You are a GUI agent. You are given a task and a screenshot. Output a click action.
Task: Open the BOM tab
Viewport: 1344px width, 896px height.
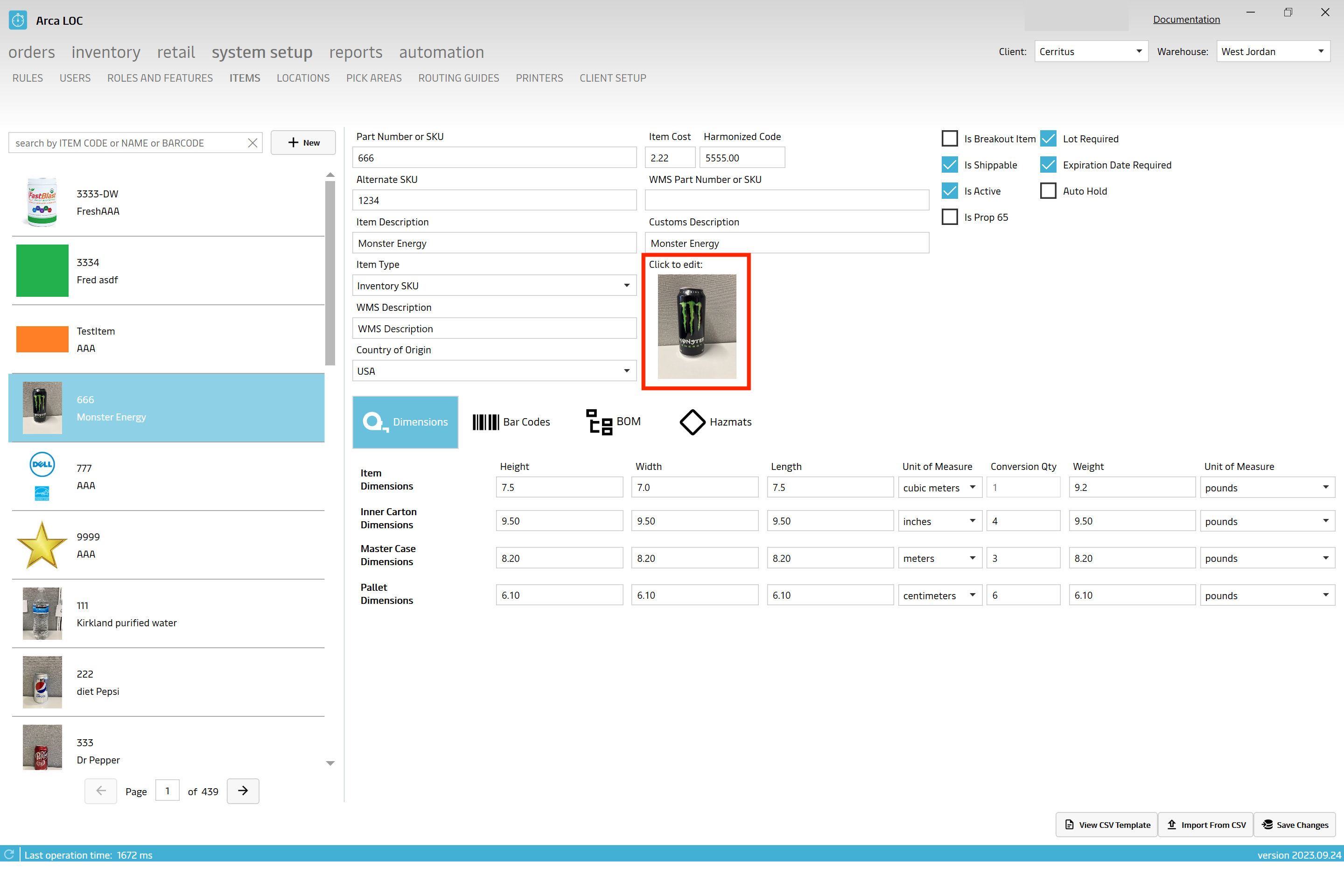coord(614,422)
